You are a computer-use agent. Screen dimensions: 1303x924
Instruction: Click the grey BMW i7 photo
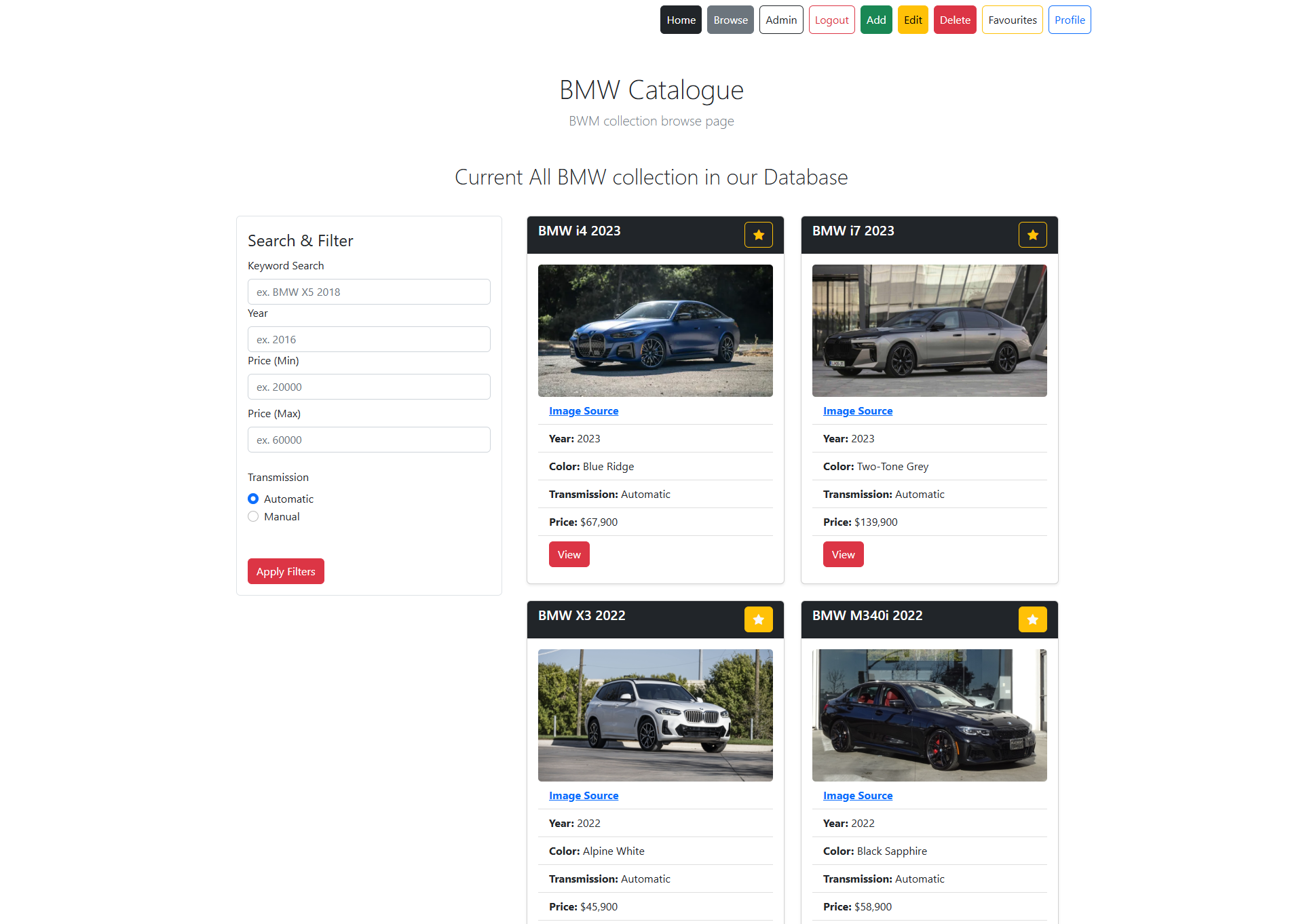[930, 330]
